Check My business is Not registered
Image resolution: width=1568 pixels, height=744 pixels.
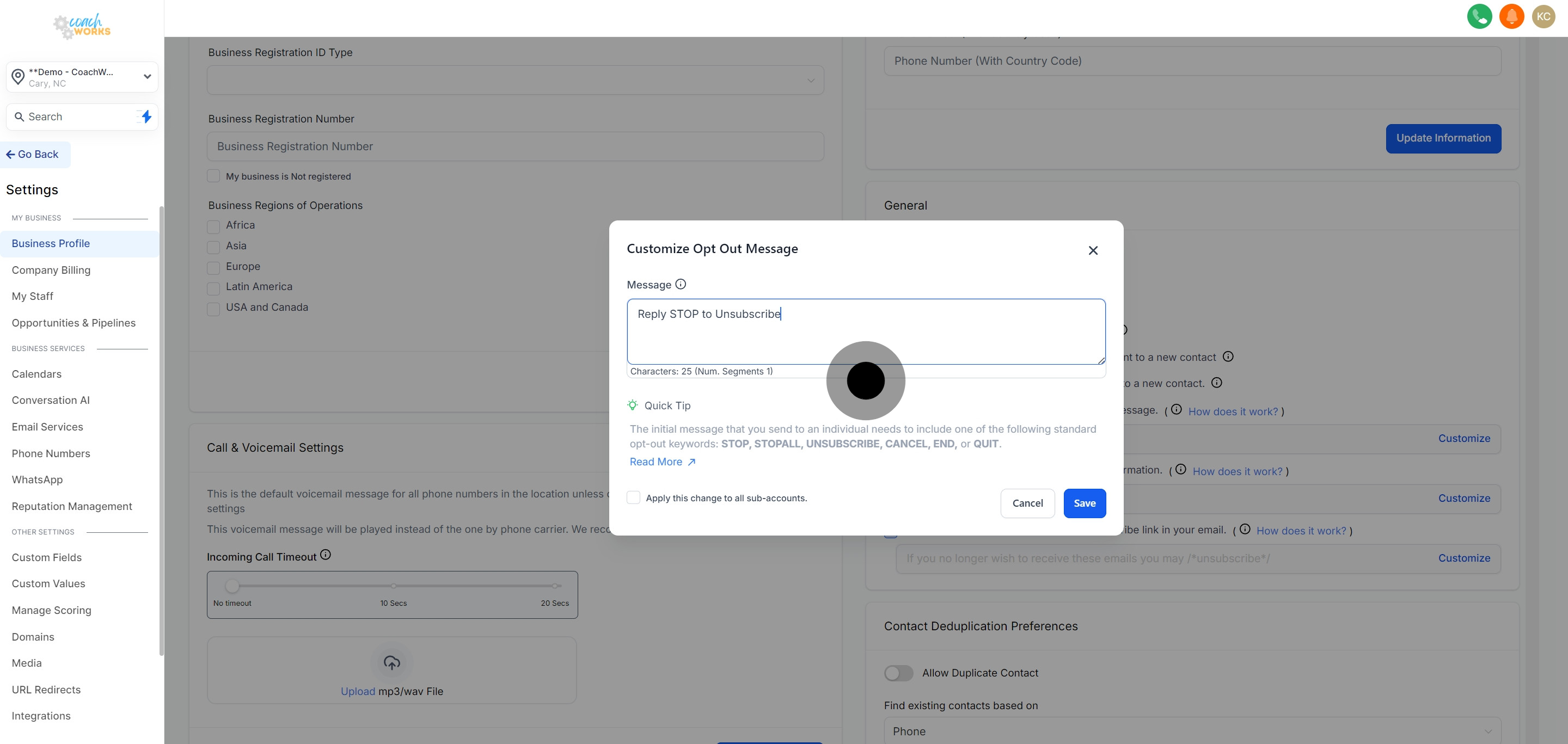click(213, 176)
